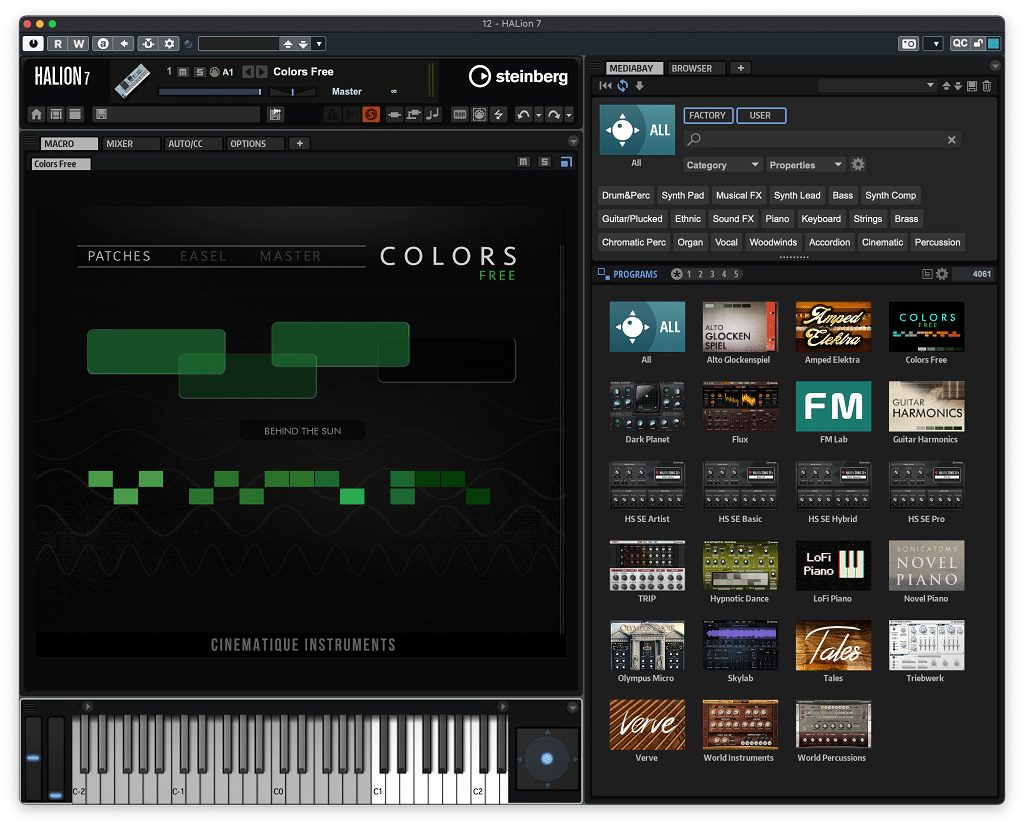Toggle macro page mute M button
The width and height of the screenshot is (1024, 827).
pyautogui.click(x=523, y=162)
